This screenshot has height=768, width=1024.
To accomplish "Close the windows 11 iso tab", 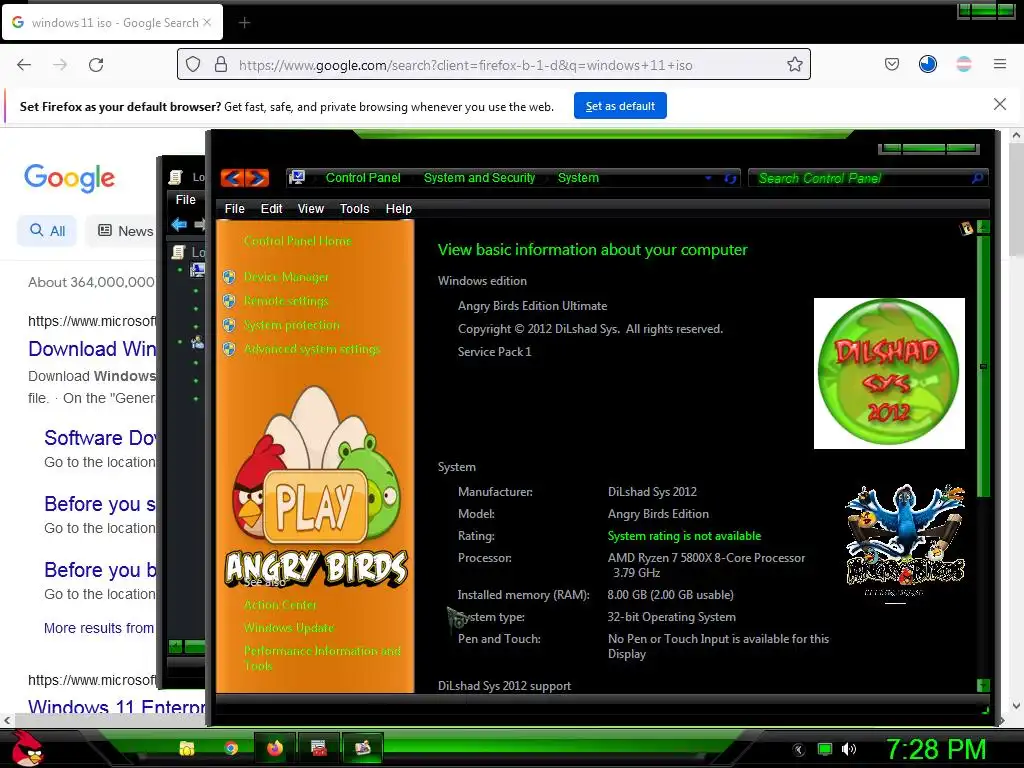I will (x=207, y=22).
